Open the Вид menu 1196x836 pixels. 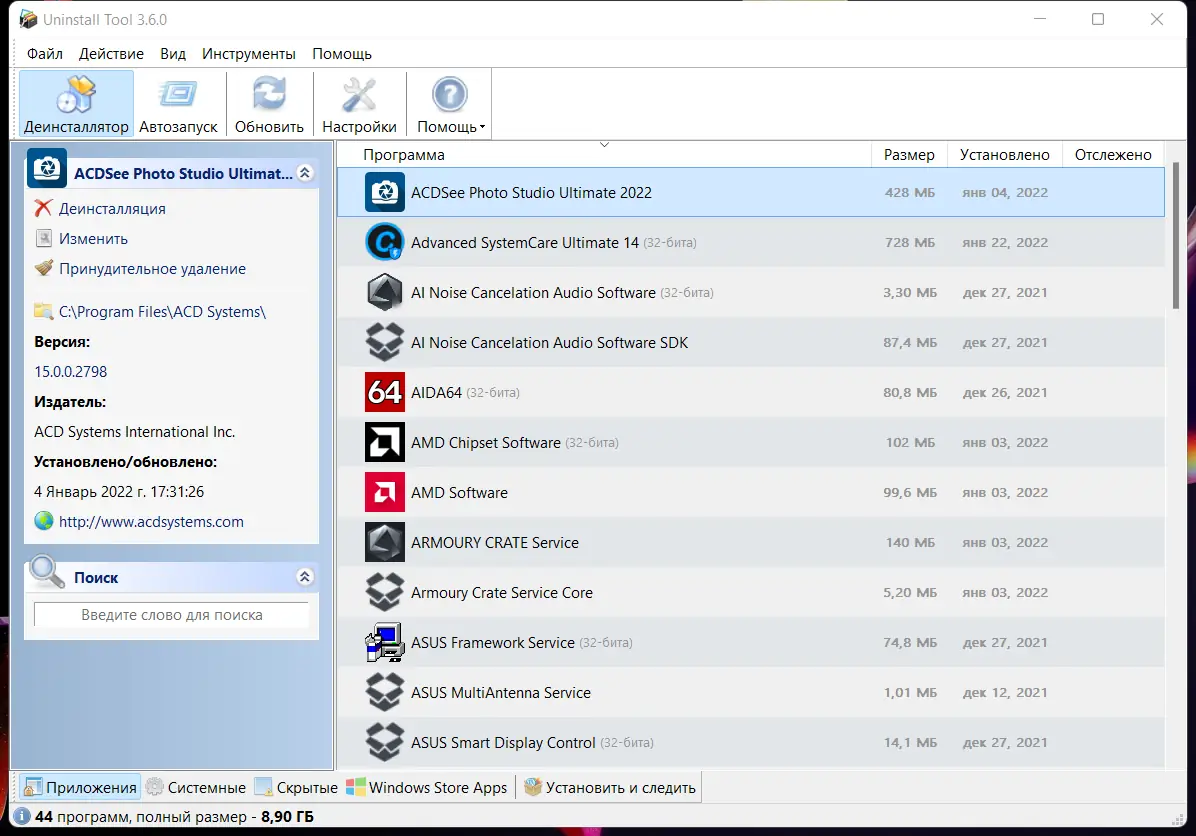173,53
